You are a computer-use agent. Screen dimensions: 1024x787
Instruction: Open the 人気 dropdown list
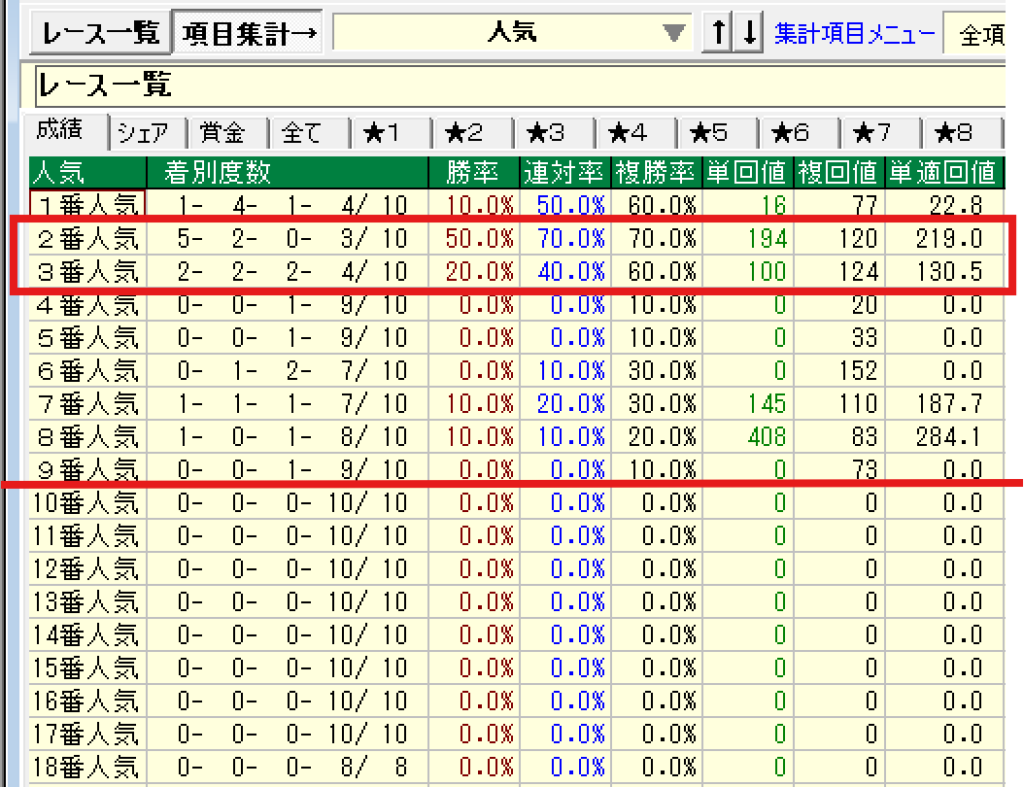click(x=676, y=33)
